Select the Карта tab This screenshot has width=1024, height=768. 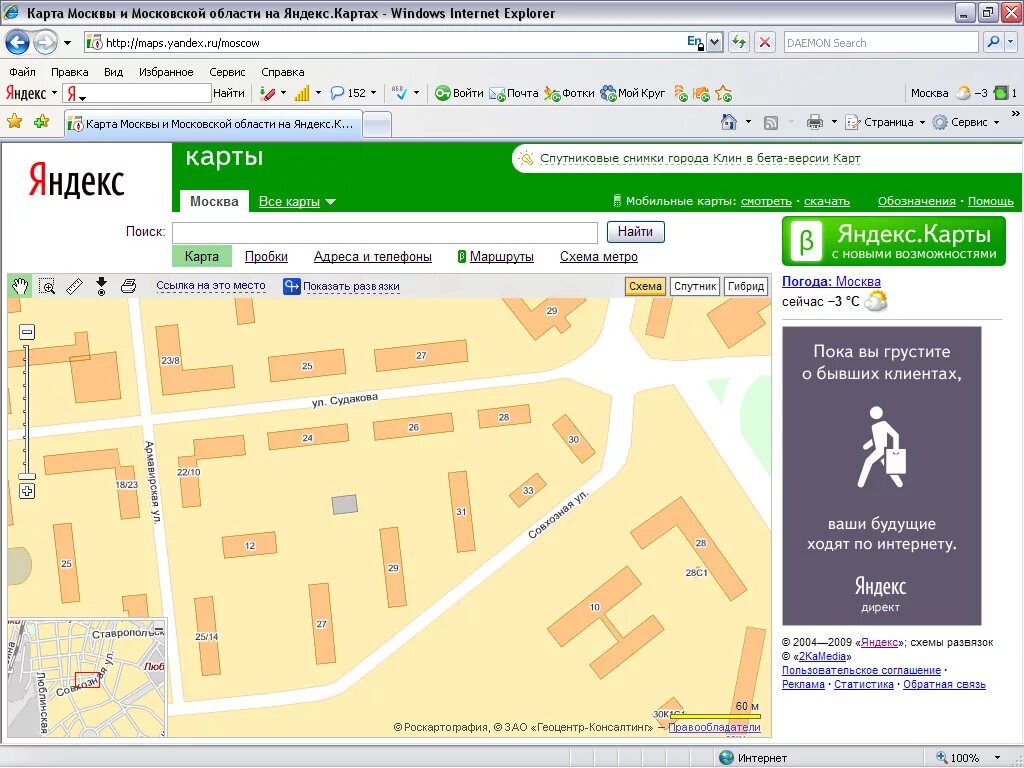[202, 257]
